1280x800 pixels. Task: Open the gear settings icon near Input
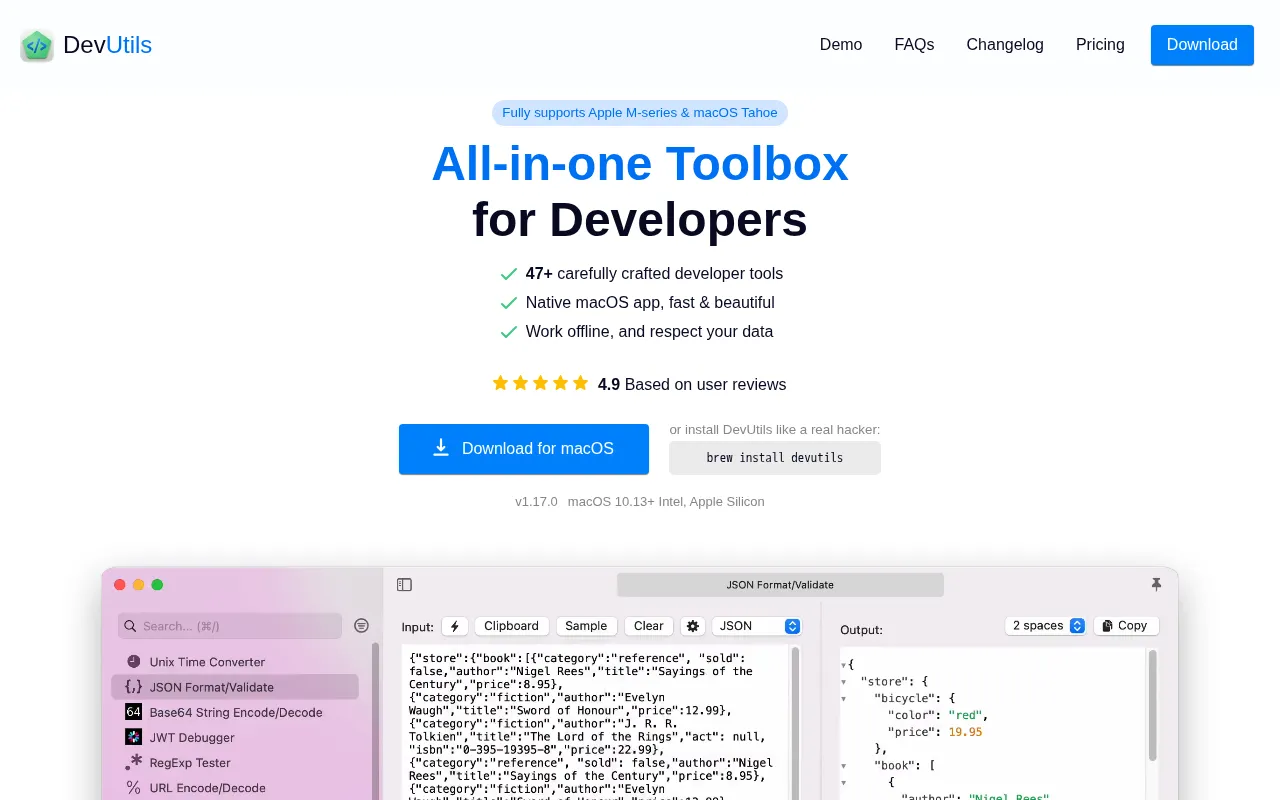[x=693, y=626]
